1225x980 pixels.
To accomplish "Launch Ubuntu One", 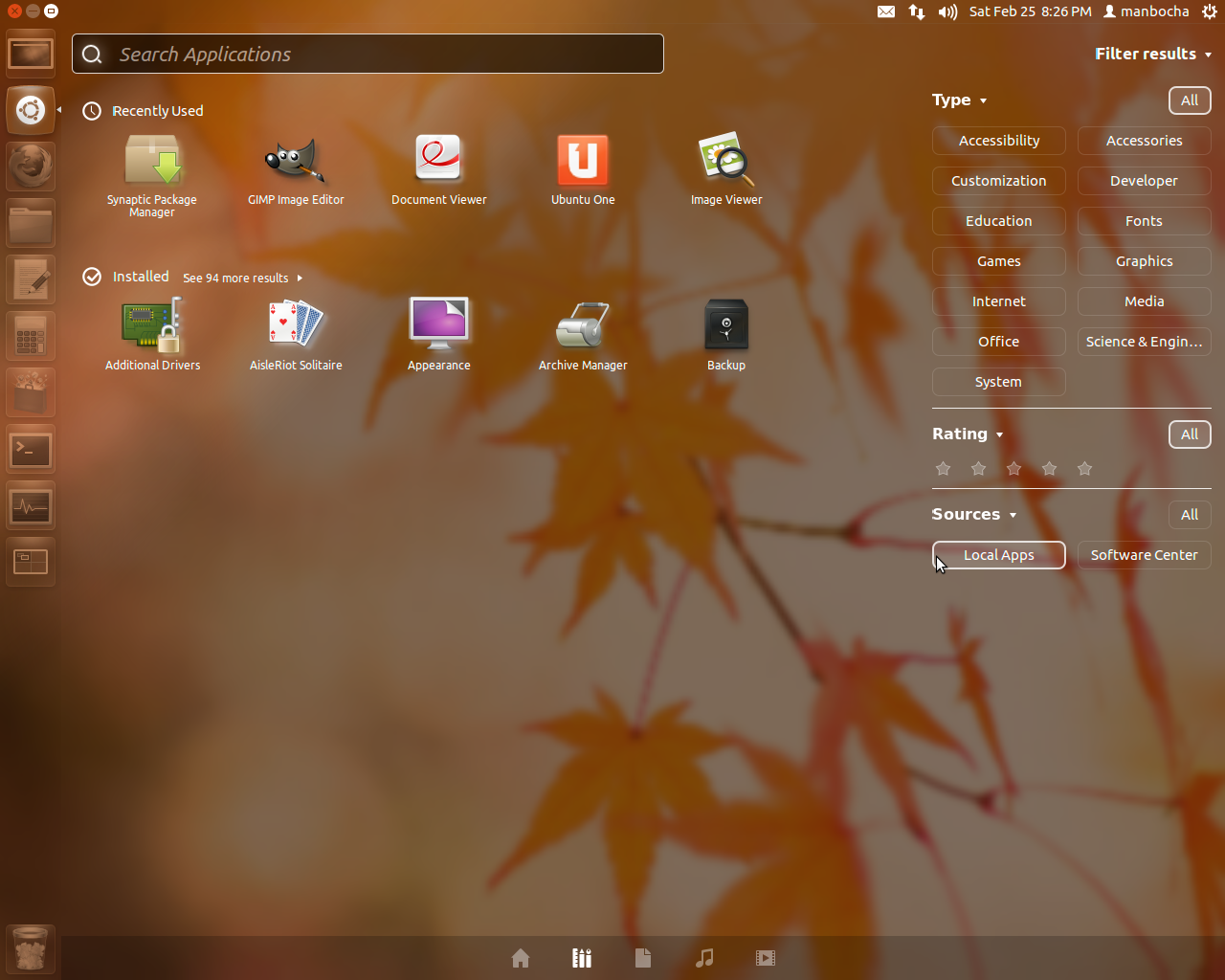I will click(x=583, y=161).
